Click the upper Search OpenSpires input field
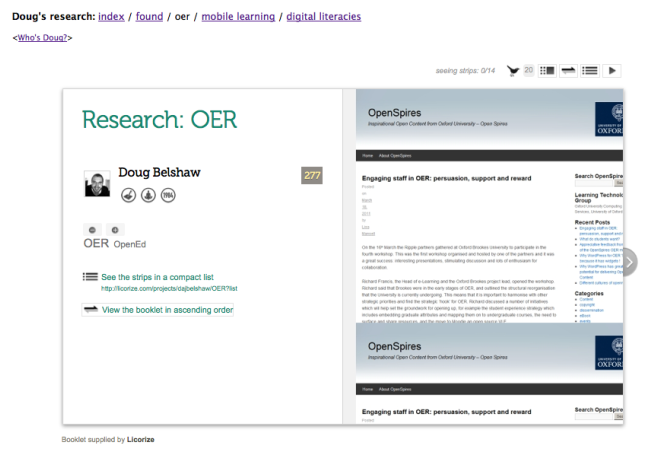The image size is (649, 456). (x=594, y=183)
